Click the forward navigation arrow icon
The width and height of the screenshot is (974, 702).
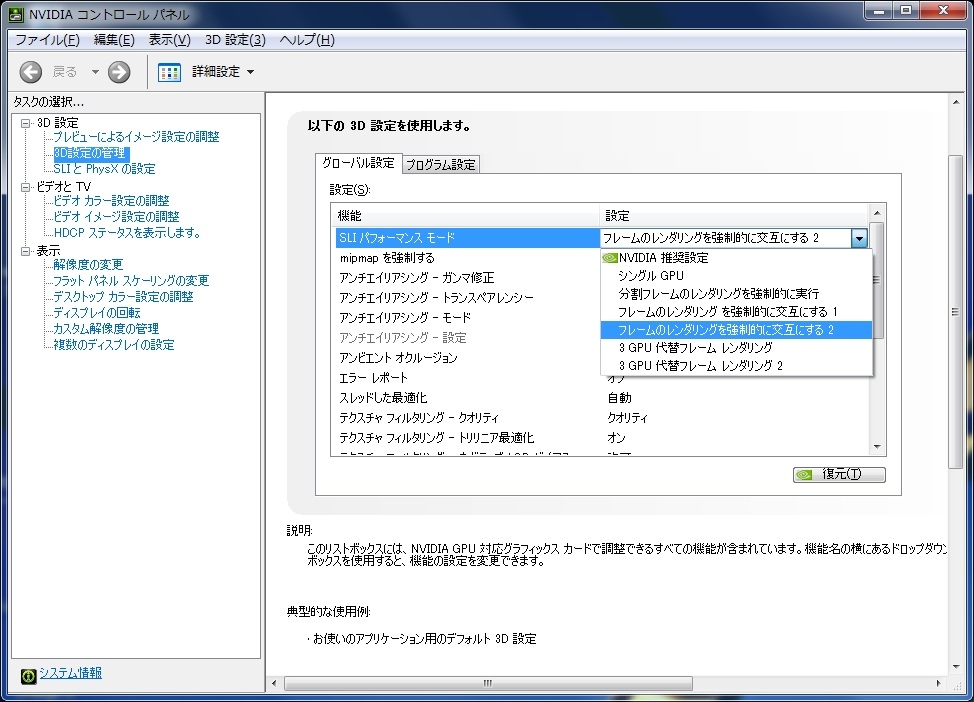pyautogui.click(x=119, y=72)
